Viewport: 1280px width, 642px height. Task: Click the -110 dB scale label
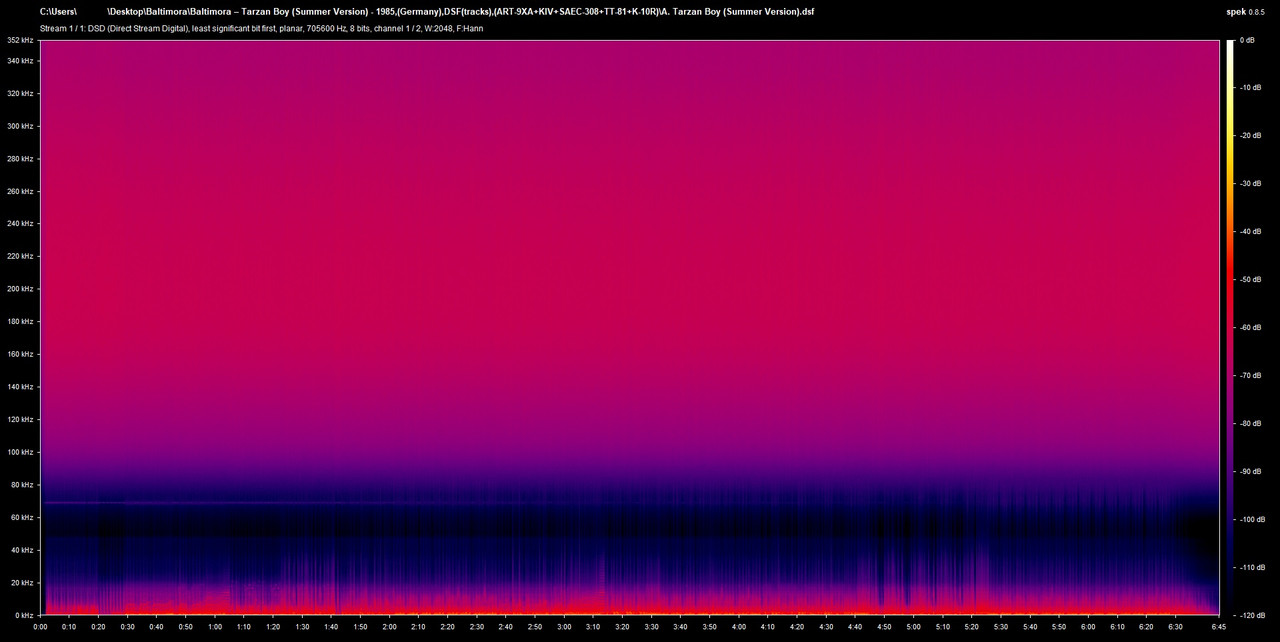pos(1252,566)
